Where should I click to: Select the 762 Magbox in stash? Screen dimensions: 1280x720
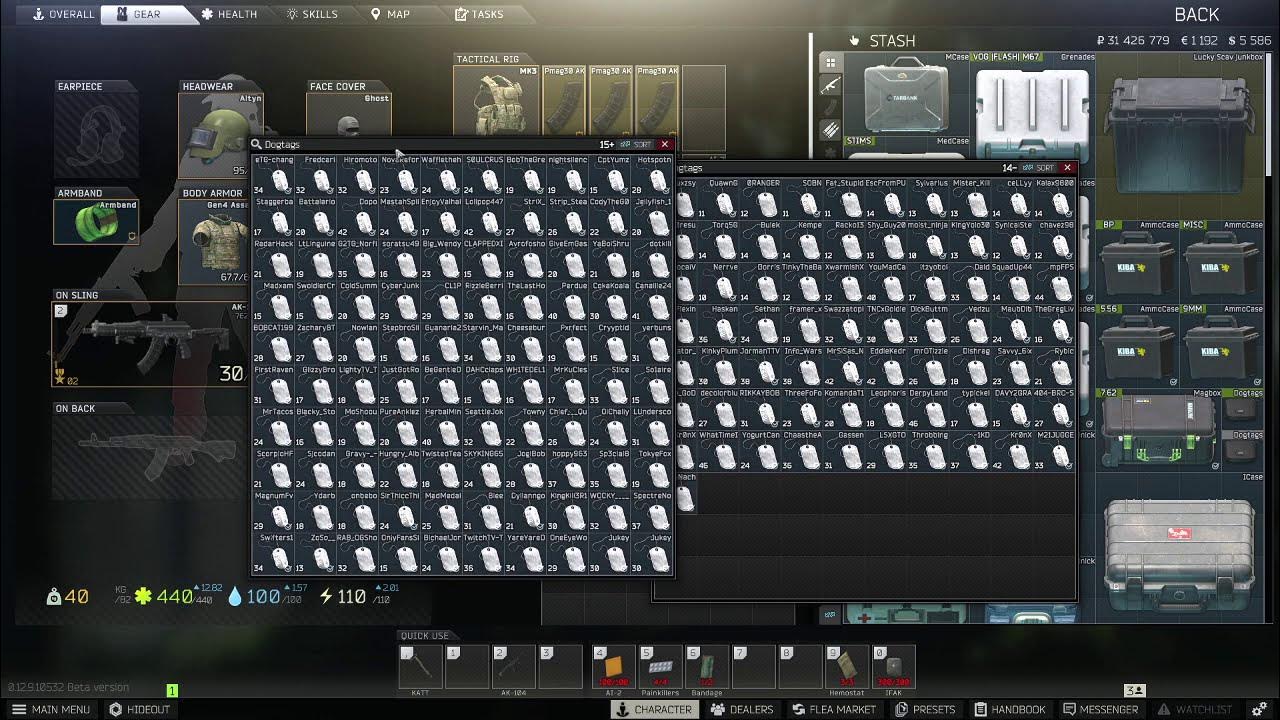click(x=1159, y=430)
